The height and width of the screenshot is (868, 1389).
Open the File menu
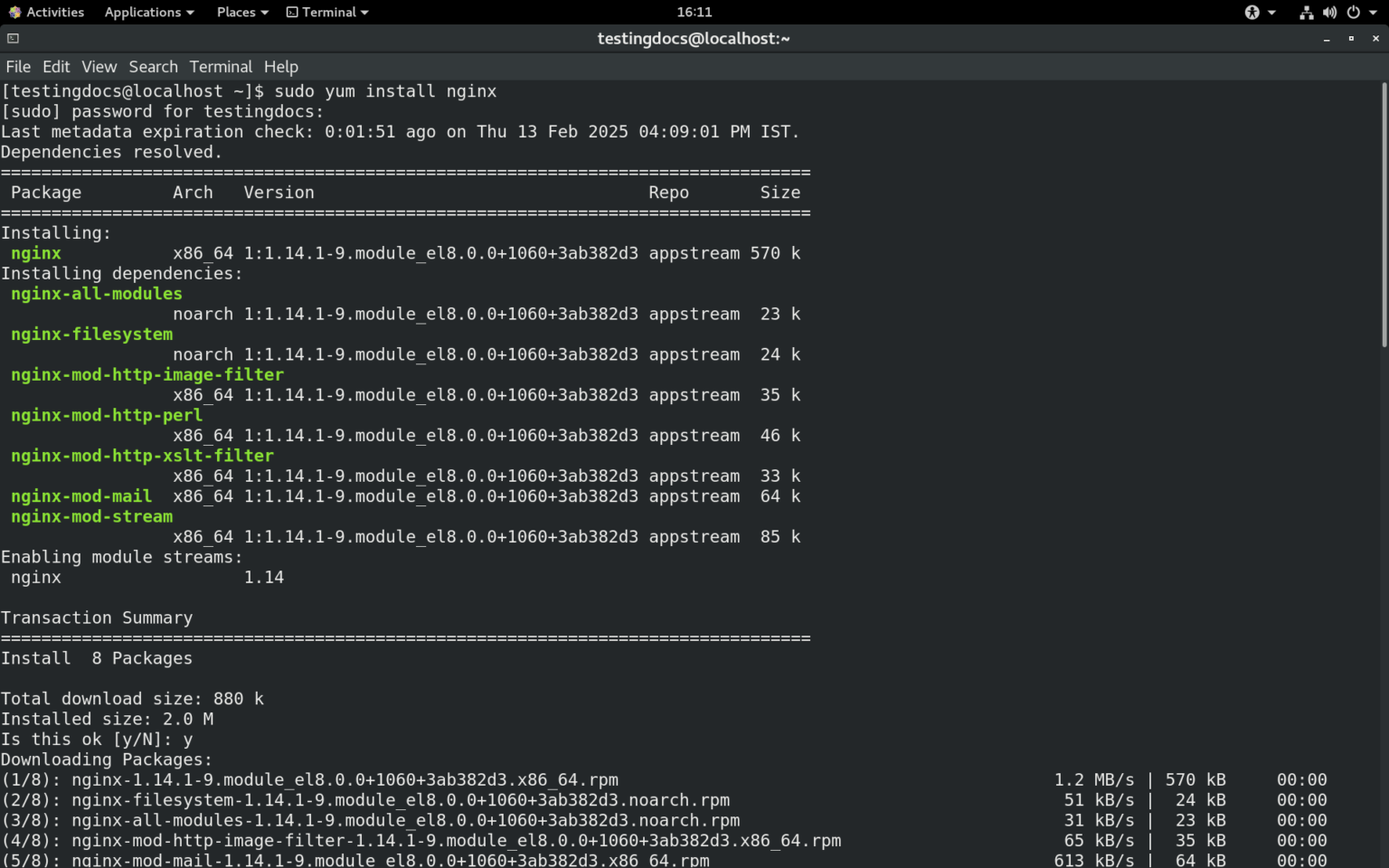[x=18, y=66]
